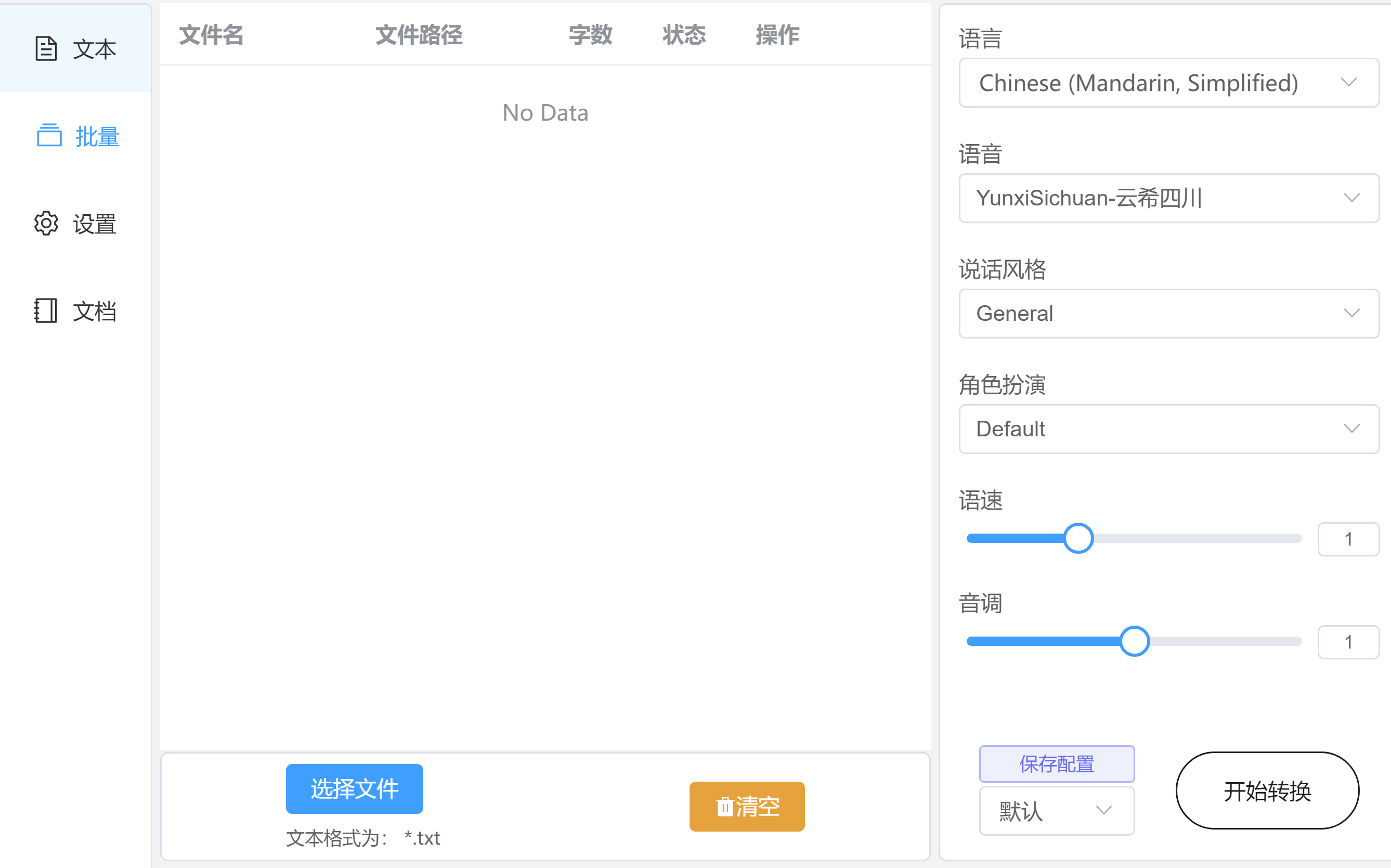Click the 文本格式为: *.txt hint text
1391x868 pixels.
pyautogui.click(x=363, y=838)
